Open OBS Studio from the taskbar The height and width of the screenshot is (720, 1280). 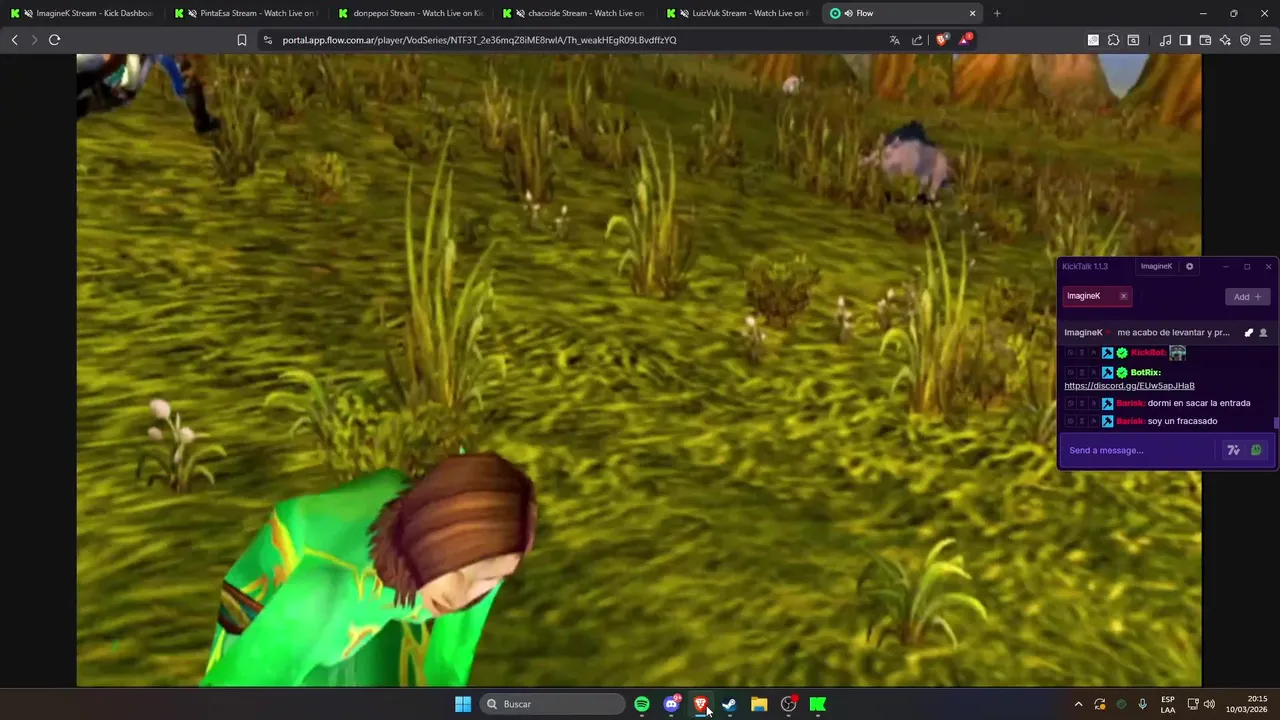[x=789, y=704]
